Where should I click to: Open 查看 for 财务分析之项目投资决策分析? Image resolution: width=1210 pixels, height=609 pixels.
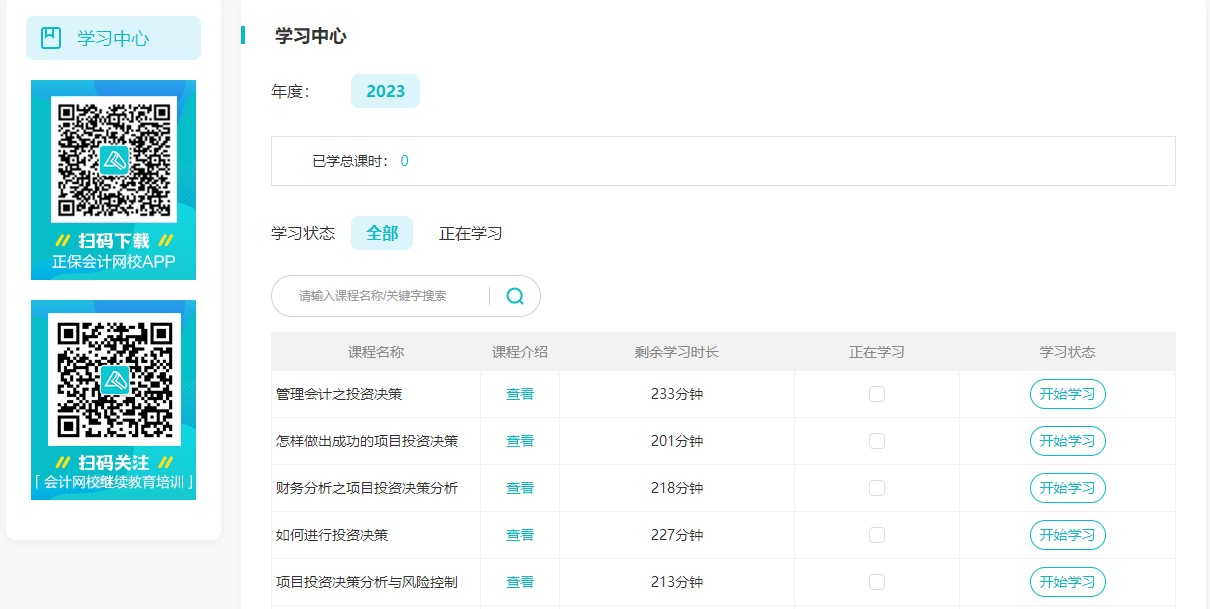pos(519,488)
